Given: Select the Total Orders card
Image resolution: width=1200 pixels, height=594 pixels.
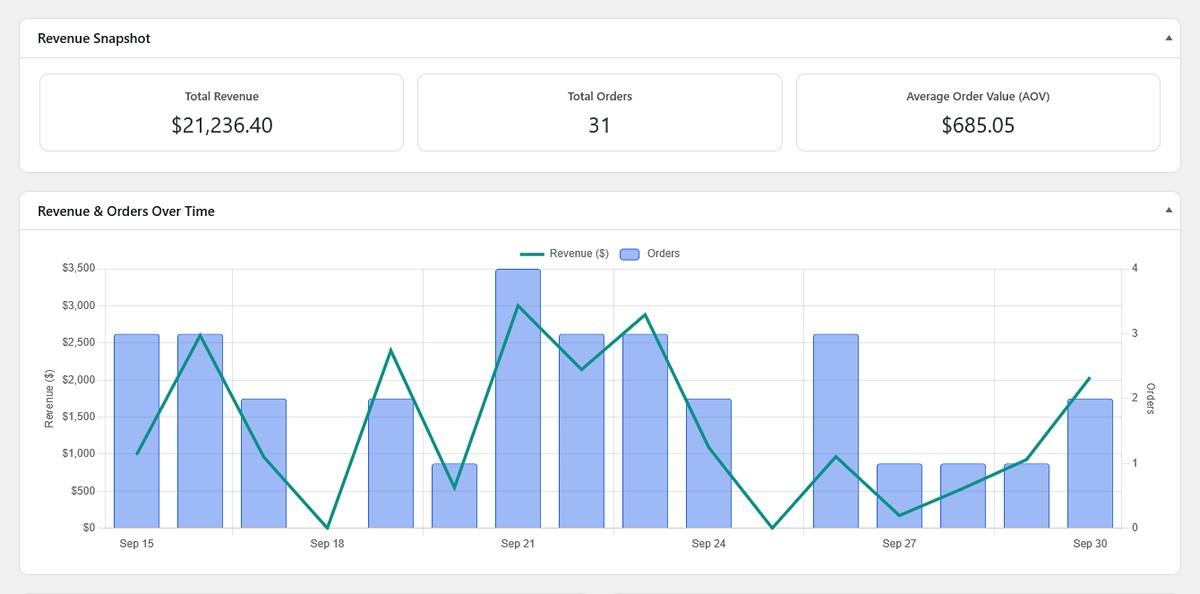Looking at the screenshot, I should coord(600,112).
